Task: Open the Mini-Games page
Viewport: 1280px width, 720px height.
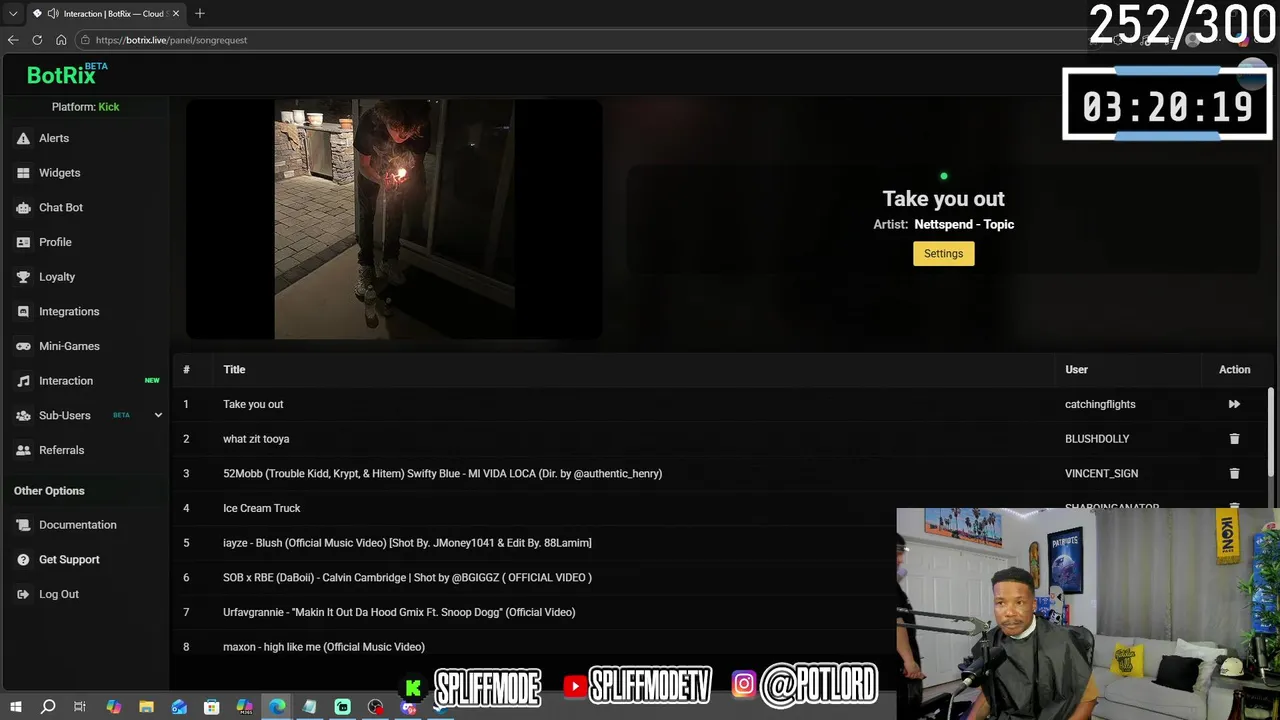Action: pos(69,346)
